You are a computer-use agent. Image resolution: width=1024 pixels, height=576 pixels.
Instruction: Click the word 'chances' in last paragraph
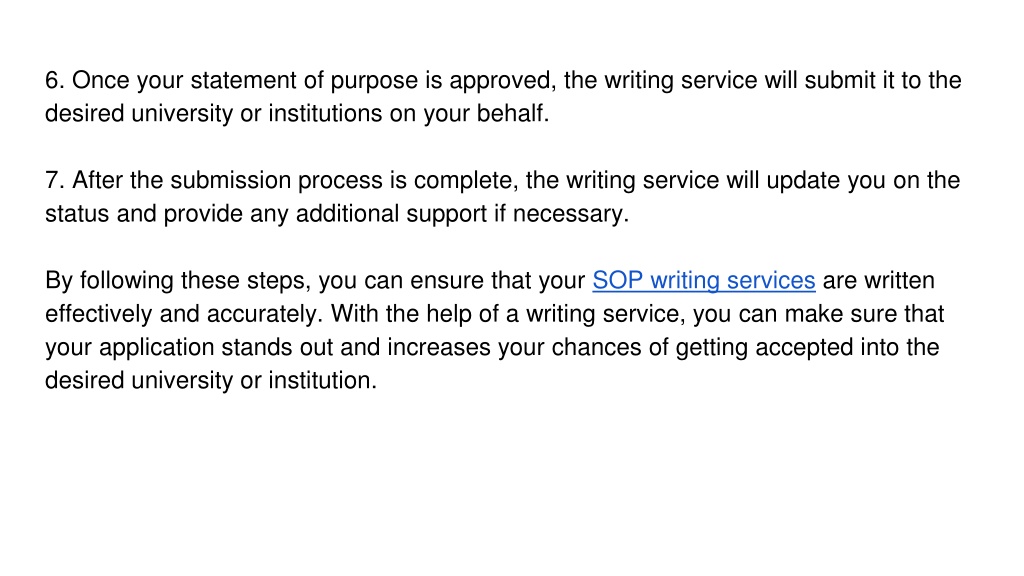click(596, 347)
